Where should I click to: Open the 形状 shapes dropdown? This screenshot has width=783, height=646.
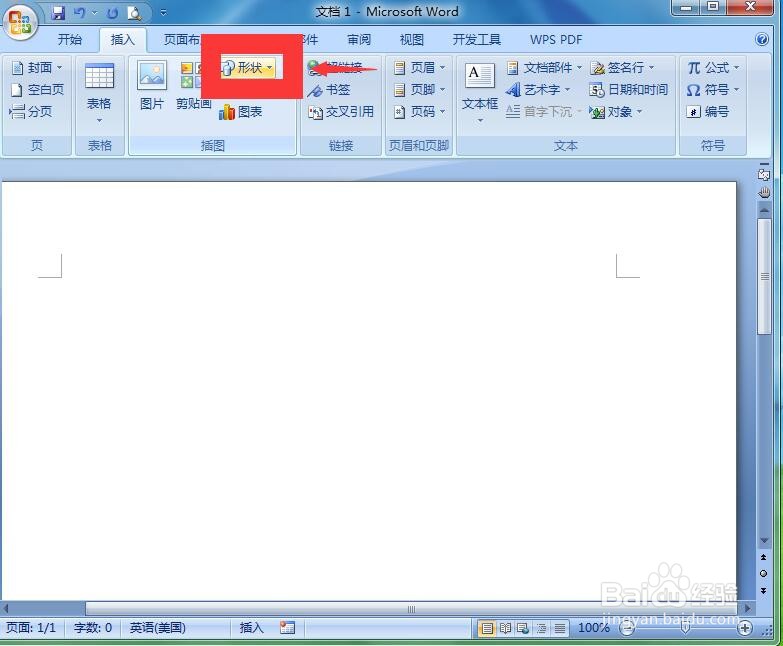[248, 67]
